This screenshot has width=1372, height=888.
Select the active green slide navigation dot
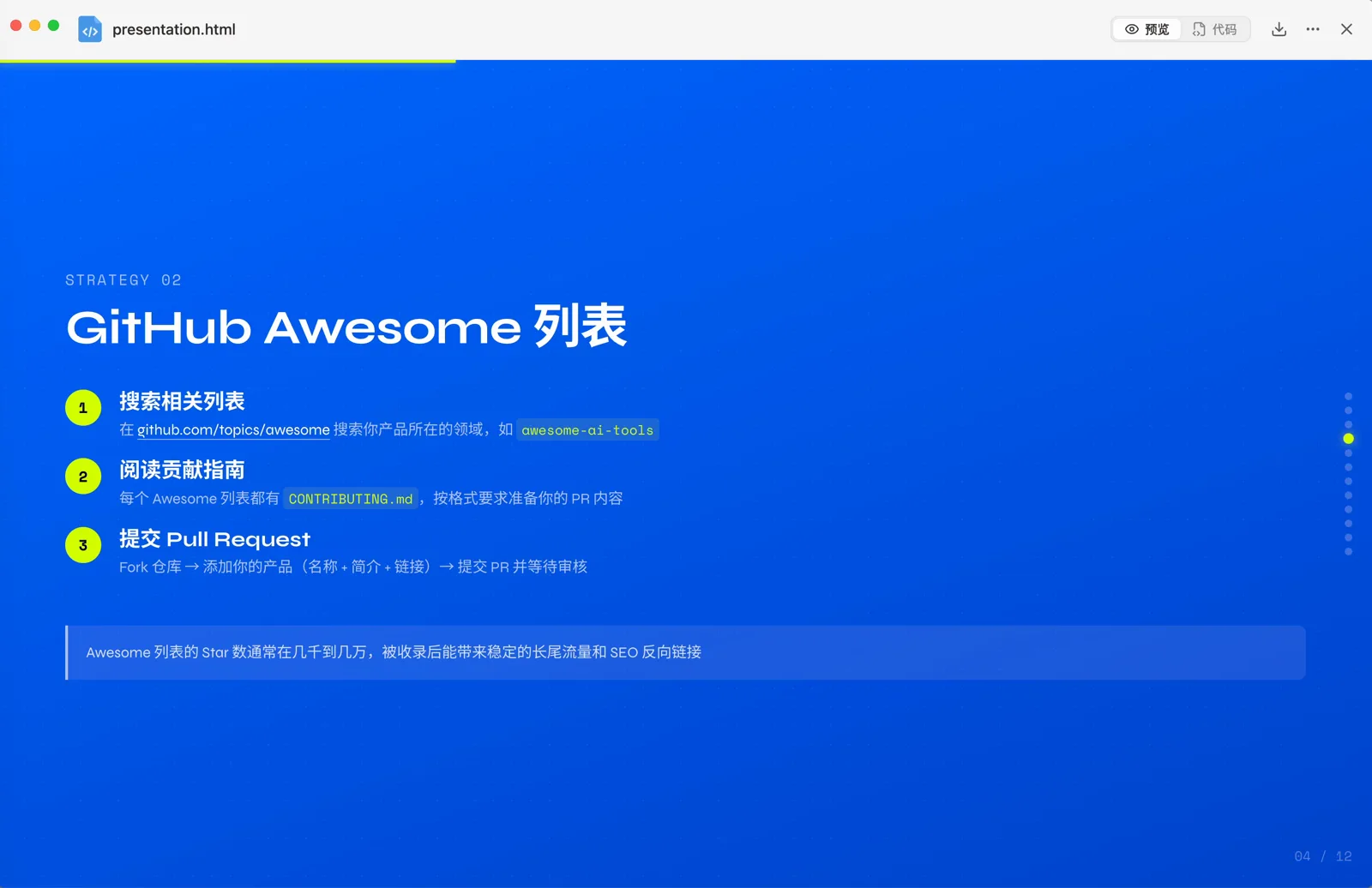(1348, 439)
